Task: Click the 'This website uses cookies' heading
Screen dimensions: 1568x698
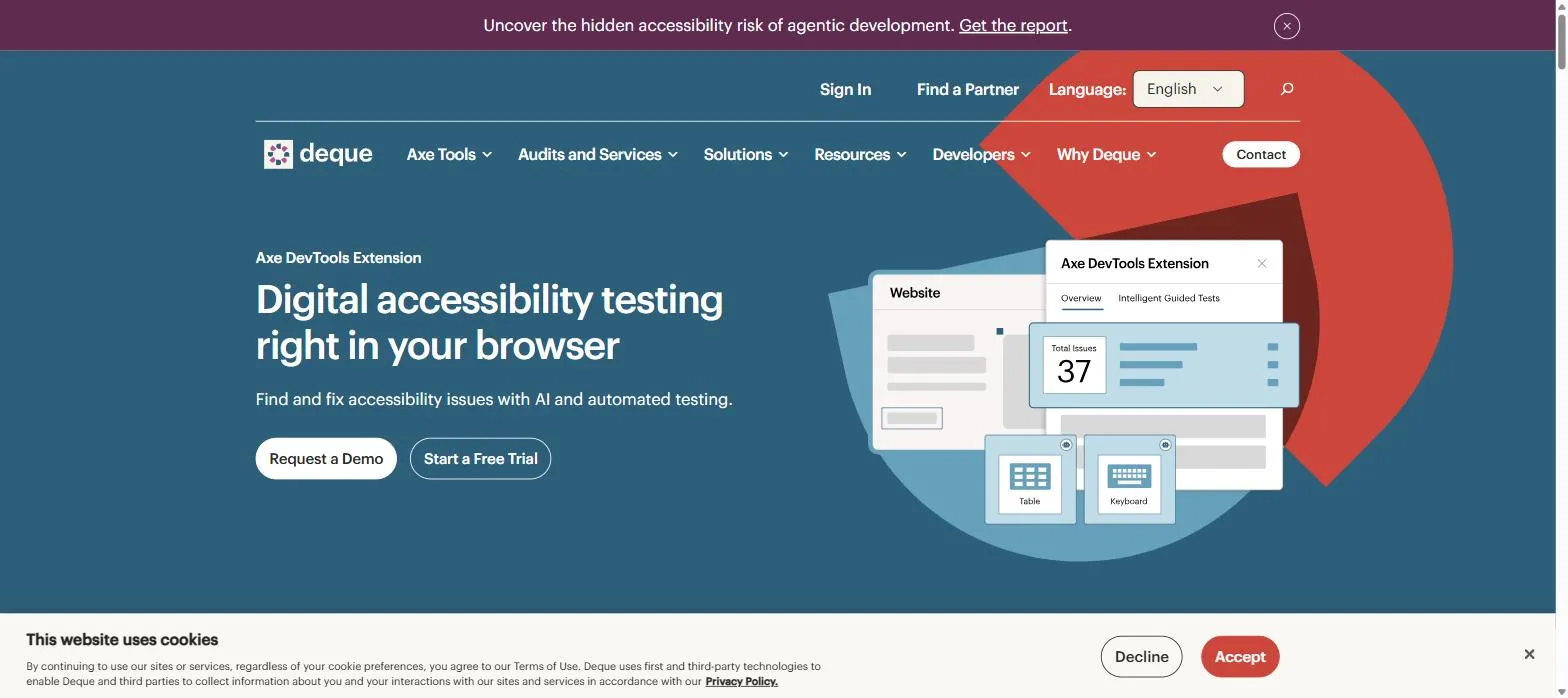Action: (122, 640)
